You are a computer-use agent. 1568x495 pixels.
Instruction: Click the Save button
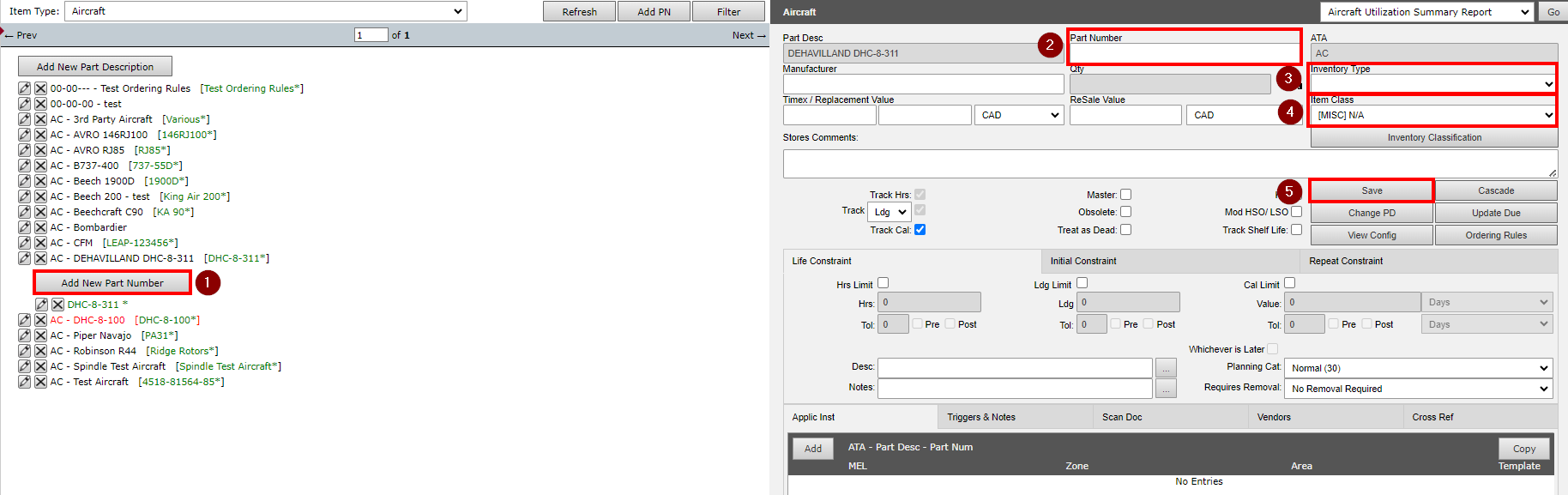tap(1372, 190)
